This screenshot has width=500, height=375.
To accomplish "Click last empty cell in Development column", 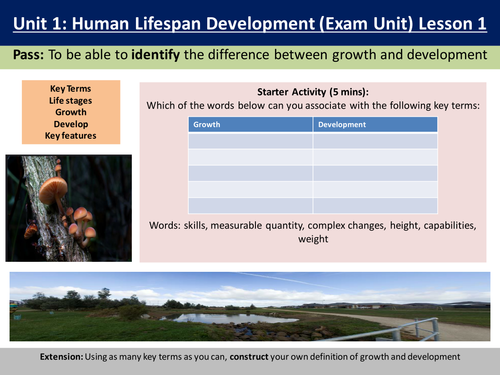I will tap(375, 206).
